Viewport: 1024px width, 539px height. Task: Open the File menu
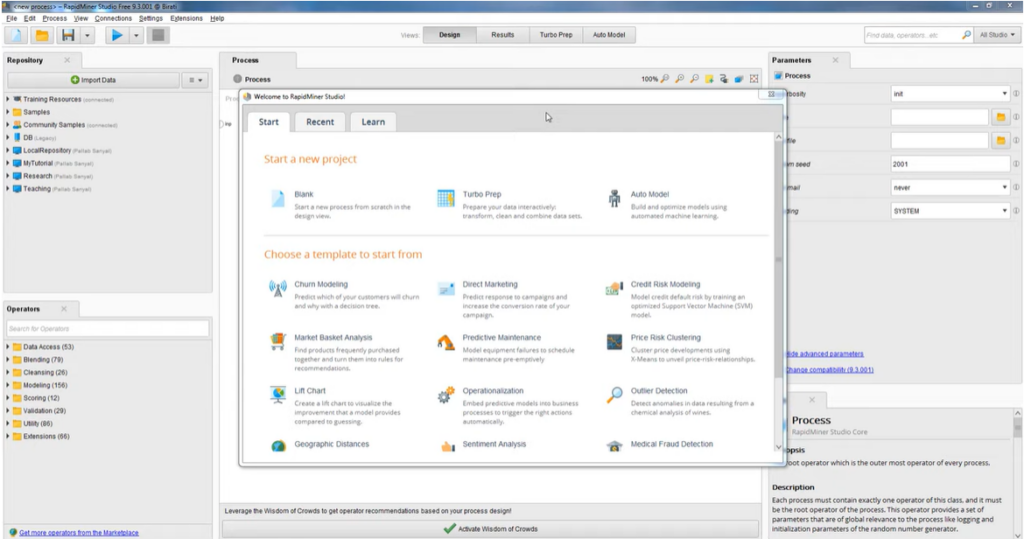[12, 18]
